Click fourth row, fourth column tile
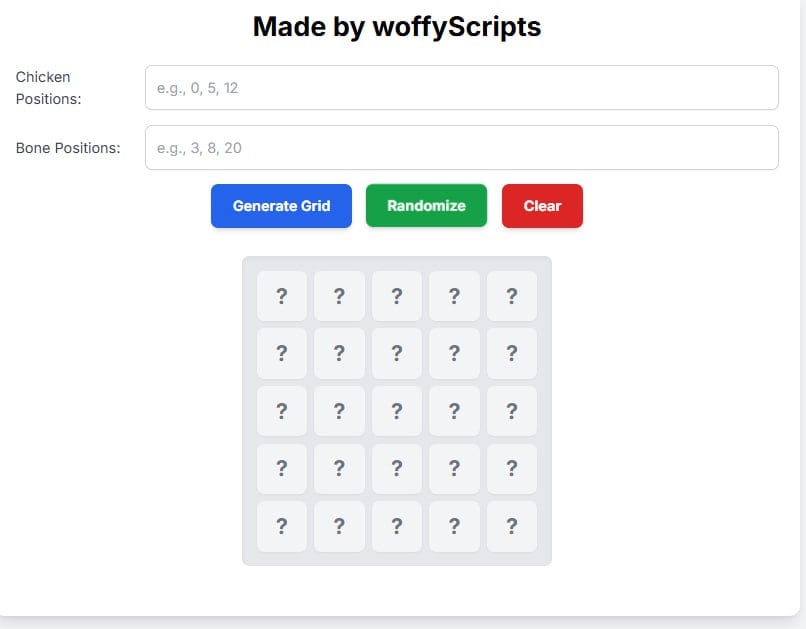This screenshot has height=629, width=806. [454, 468]
